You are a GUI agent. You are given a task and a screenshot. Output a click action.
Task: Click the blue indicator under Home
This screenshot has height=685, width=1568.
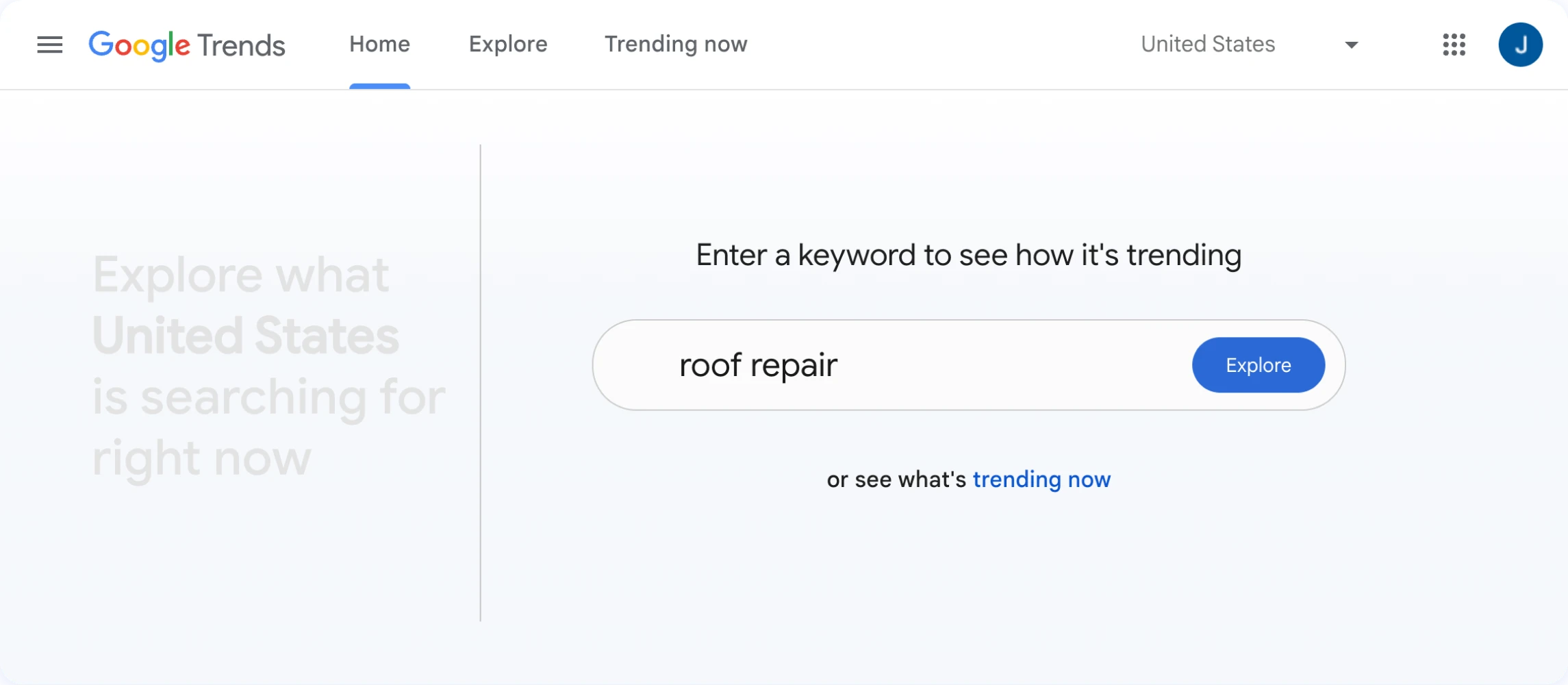pos(379,86)
